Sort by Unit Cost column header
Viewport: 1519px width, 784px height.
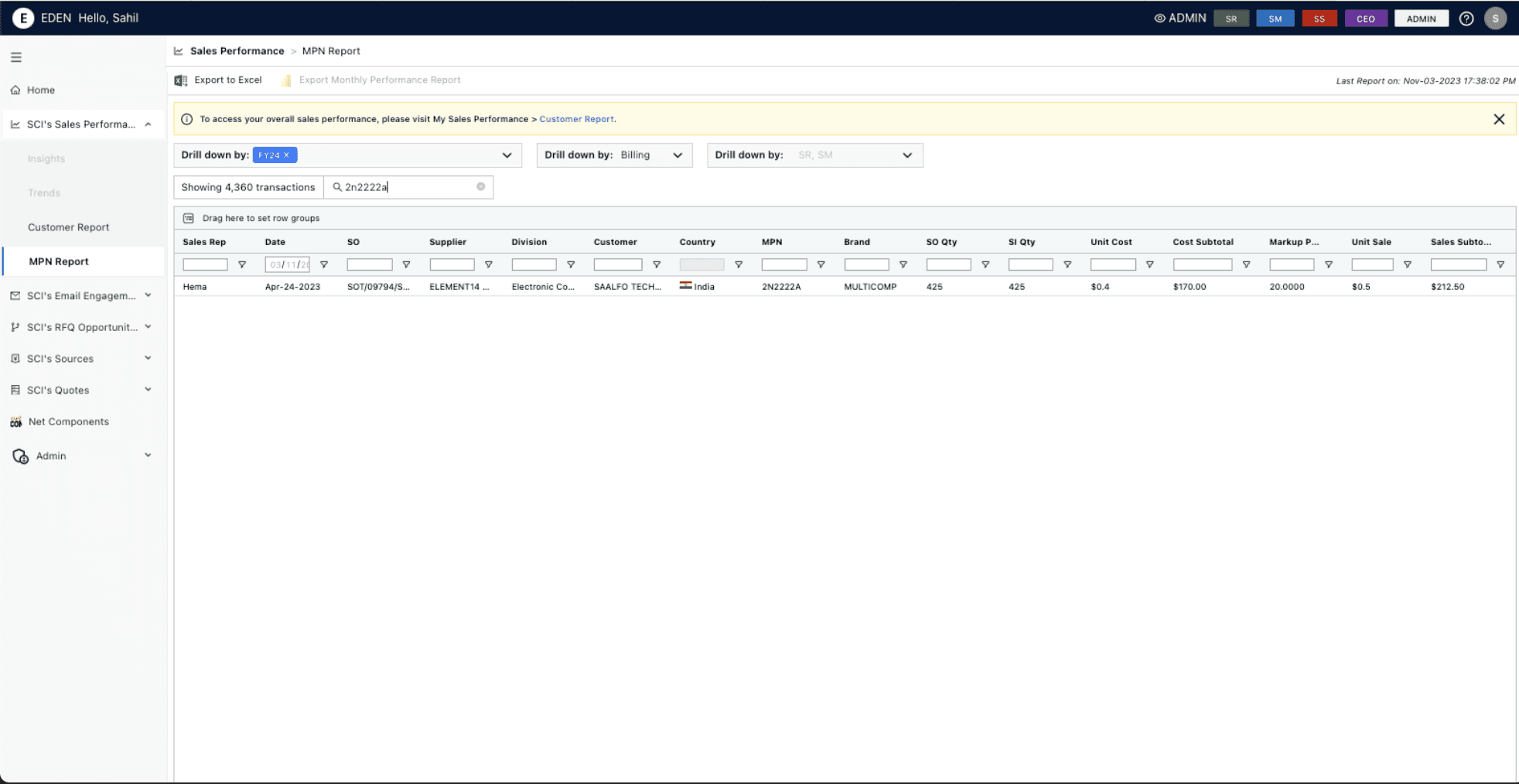pyautogui.click(x=1111, y=242)
